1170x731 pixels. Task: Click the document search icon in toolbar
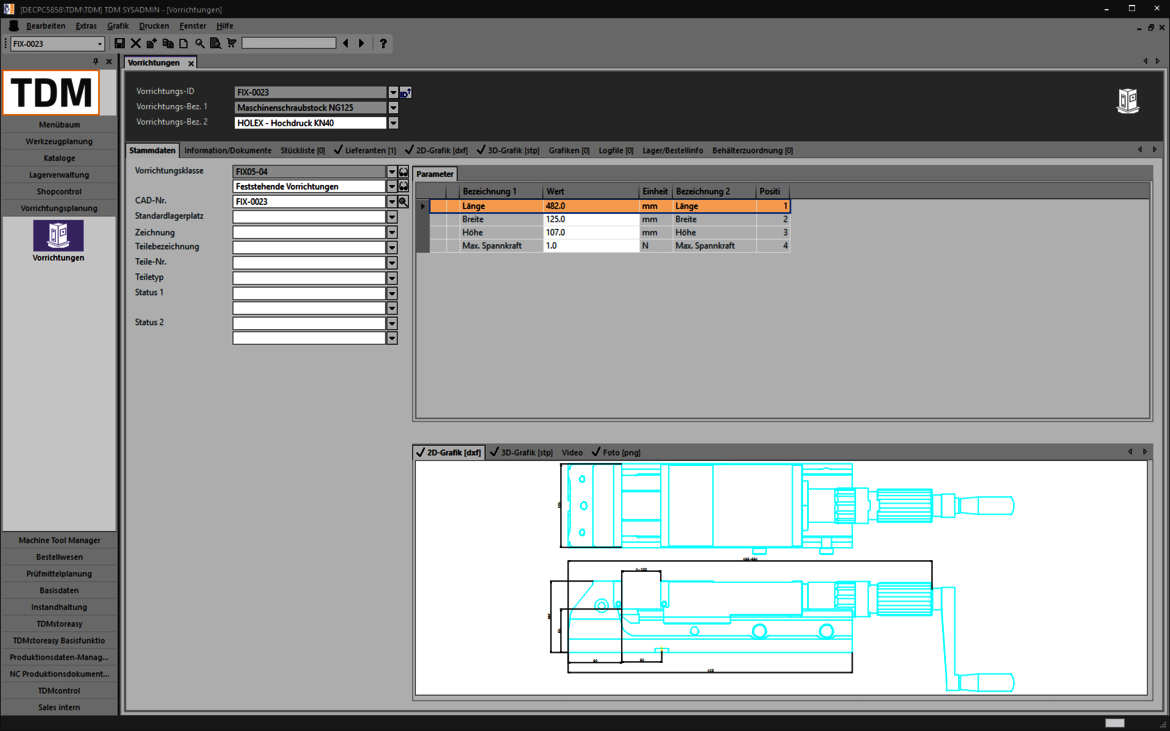(x=215, y=43)
